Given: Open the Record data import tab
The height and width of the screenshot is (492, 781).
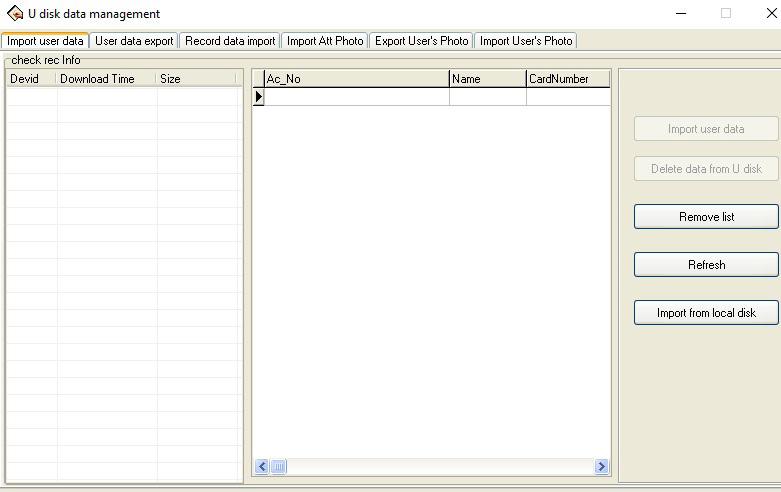Looking at the screenshot, I should coord(230,41).
